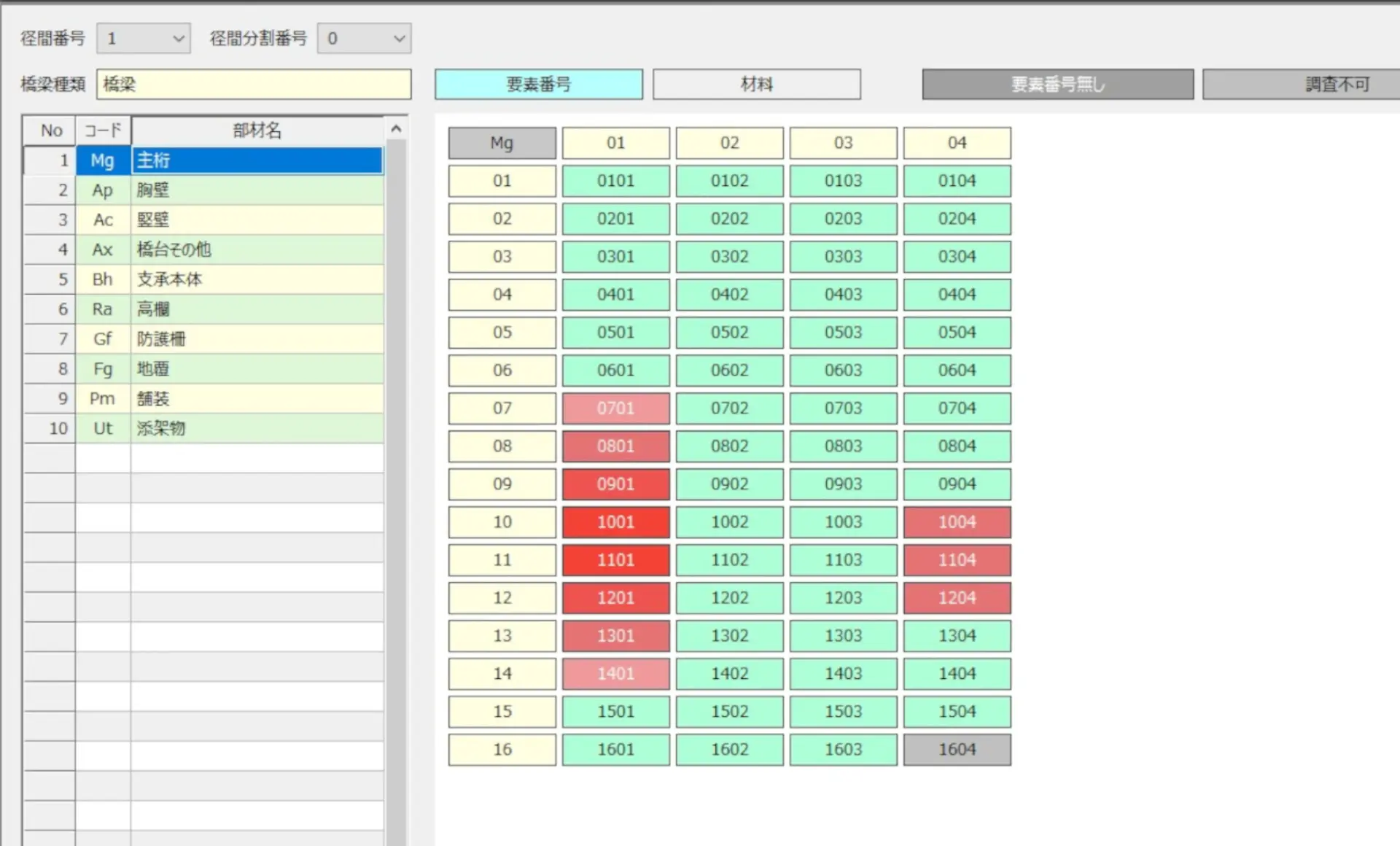Viewport: 1400px width, 846px height.
Task: Click the Bh code cell
Action: coord(103,279)
